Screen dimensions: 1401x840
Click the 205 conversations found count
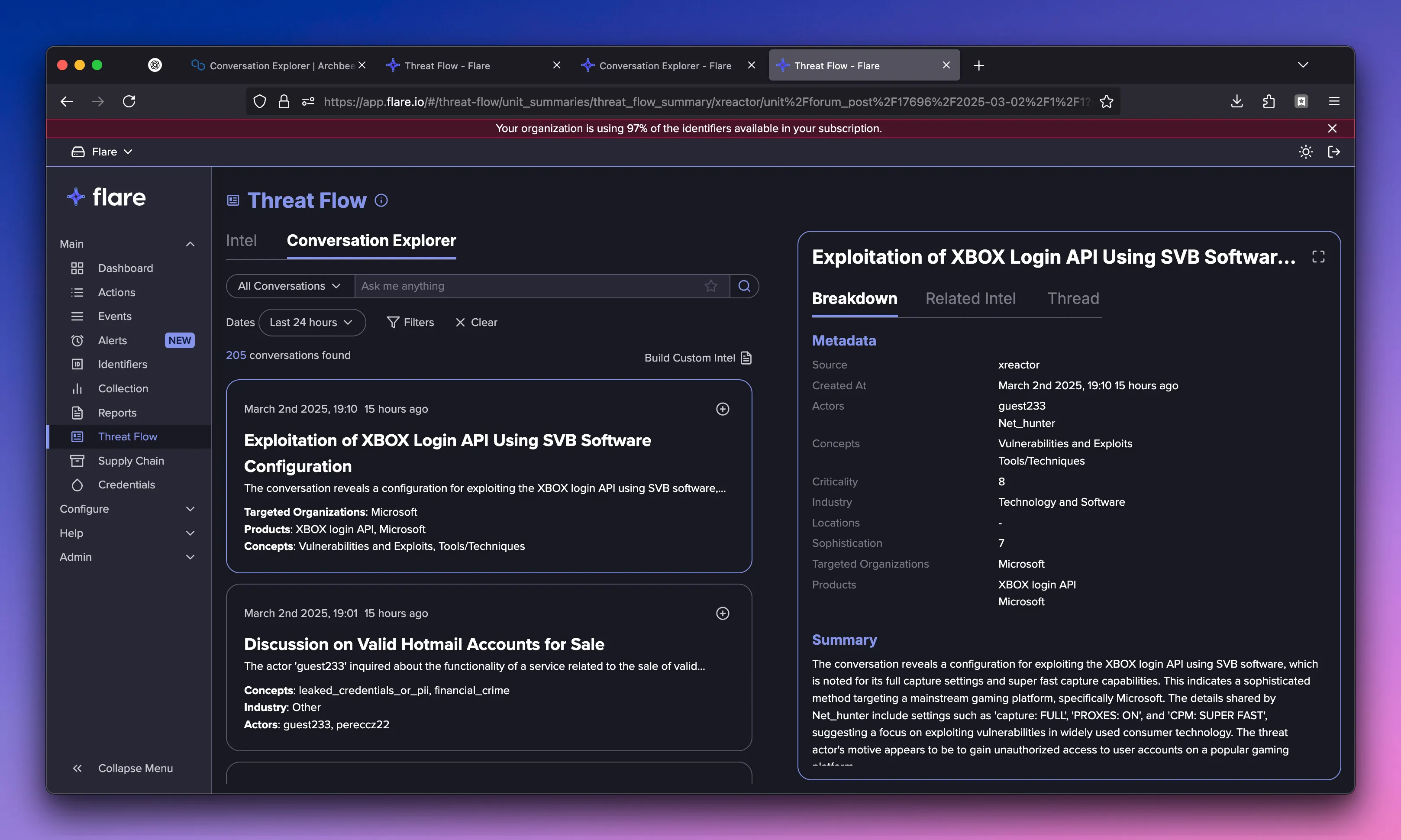coord(288,355)
